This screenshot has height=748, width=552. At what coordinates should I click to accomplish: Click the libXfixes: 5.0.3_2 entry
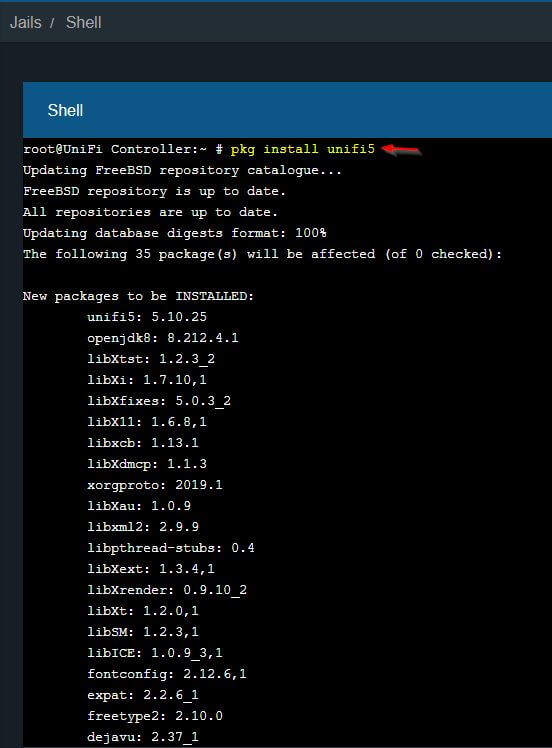(x=159, y=401)
